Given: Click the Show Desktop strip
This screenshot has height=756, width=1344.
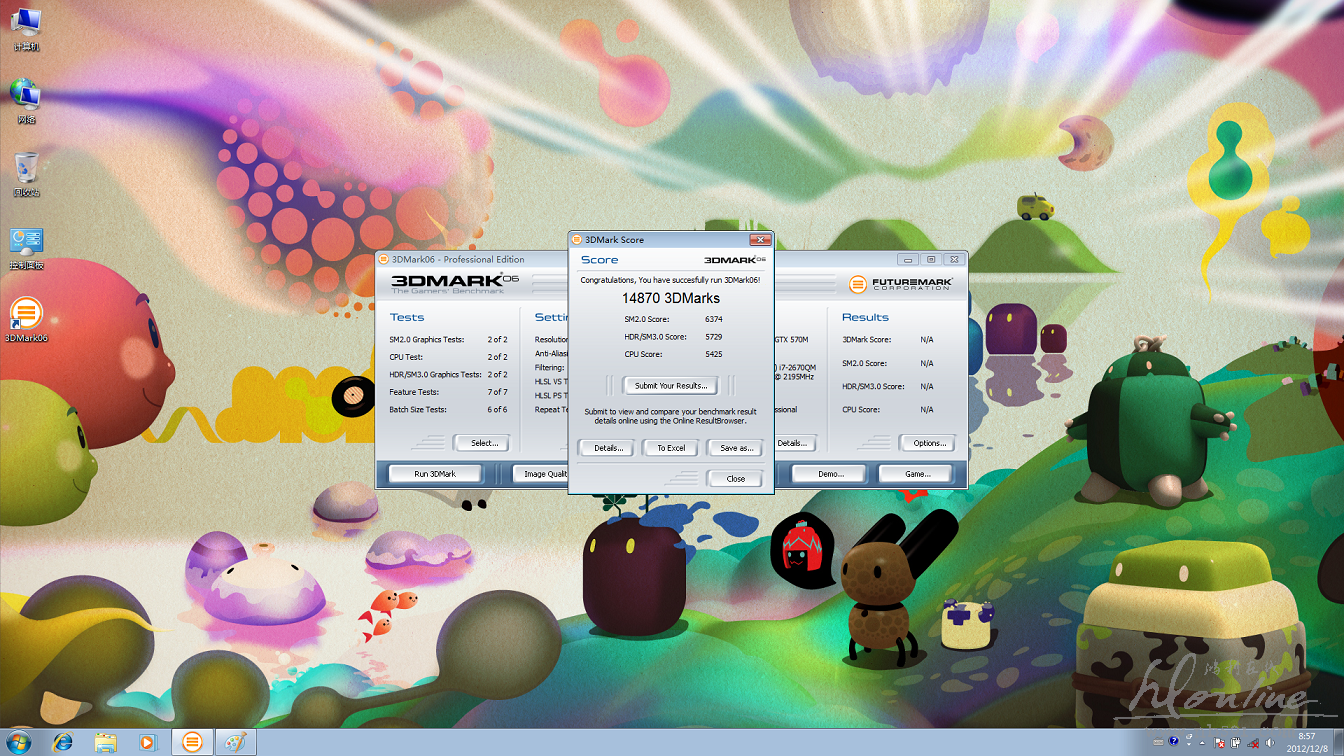Looking at the screenshot, I should pyautogui.click(x=1337, y=742).
